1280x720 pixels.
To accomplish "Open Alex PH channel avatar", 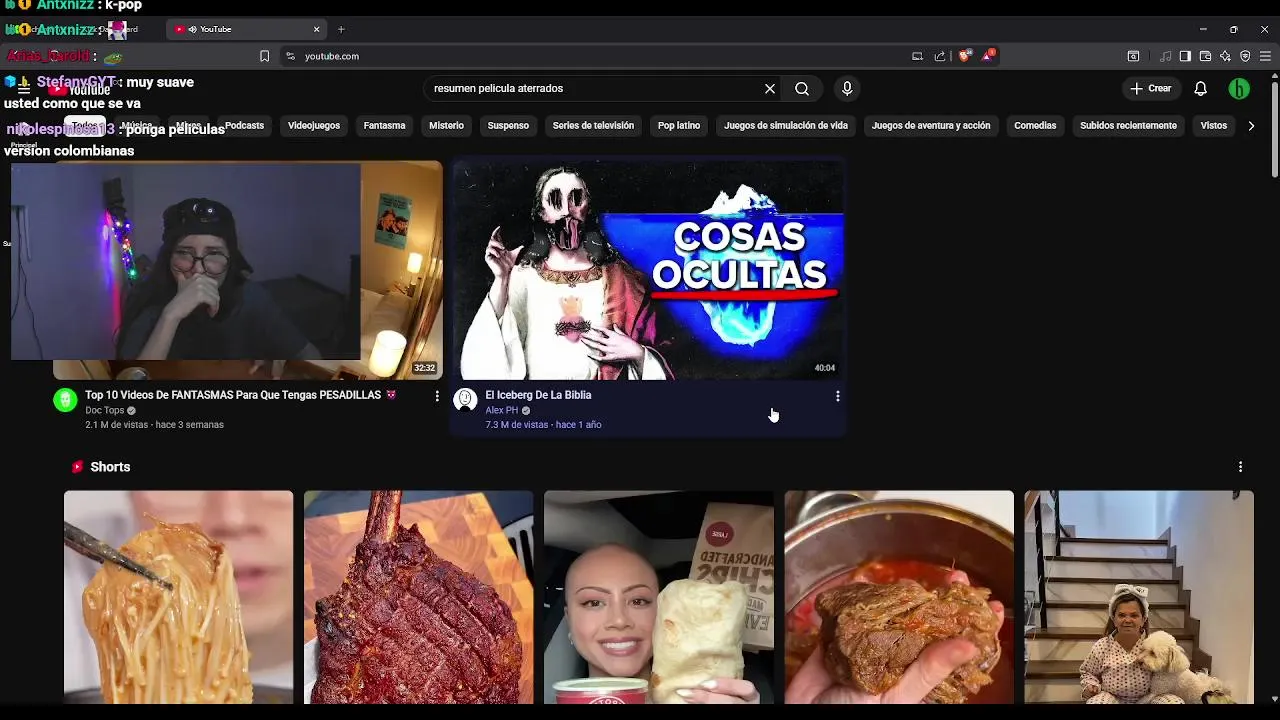I will click(x=465, y=401).
